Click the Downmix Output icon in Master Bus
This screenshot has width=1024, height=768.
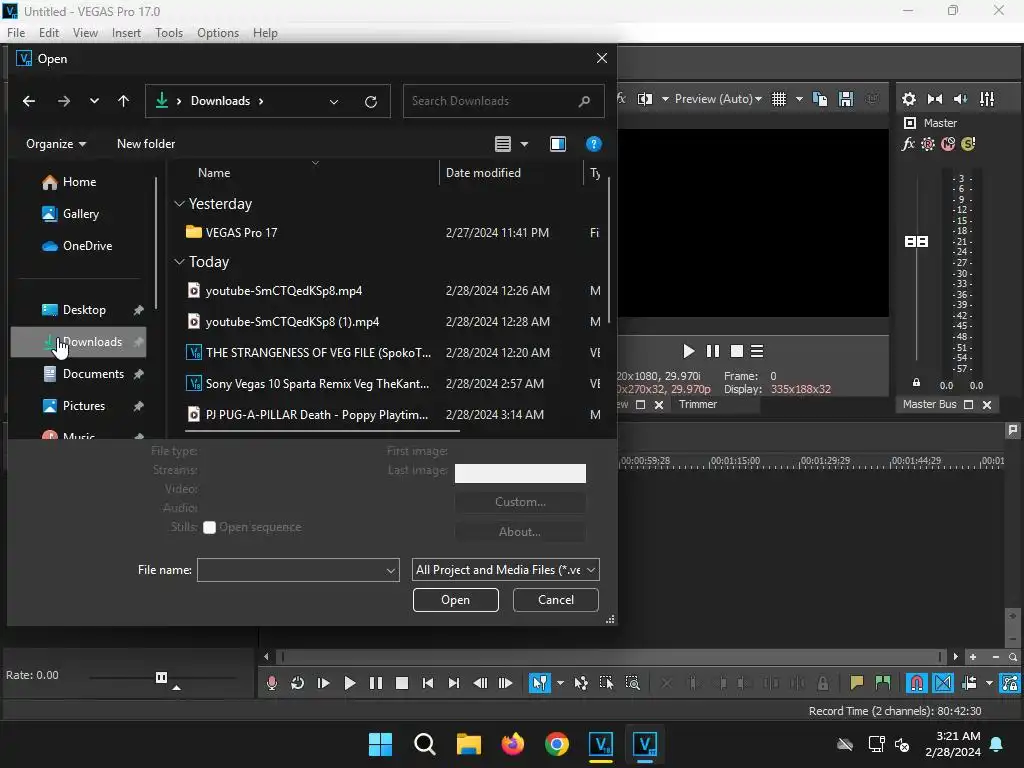click(x=935, y=99)
